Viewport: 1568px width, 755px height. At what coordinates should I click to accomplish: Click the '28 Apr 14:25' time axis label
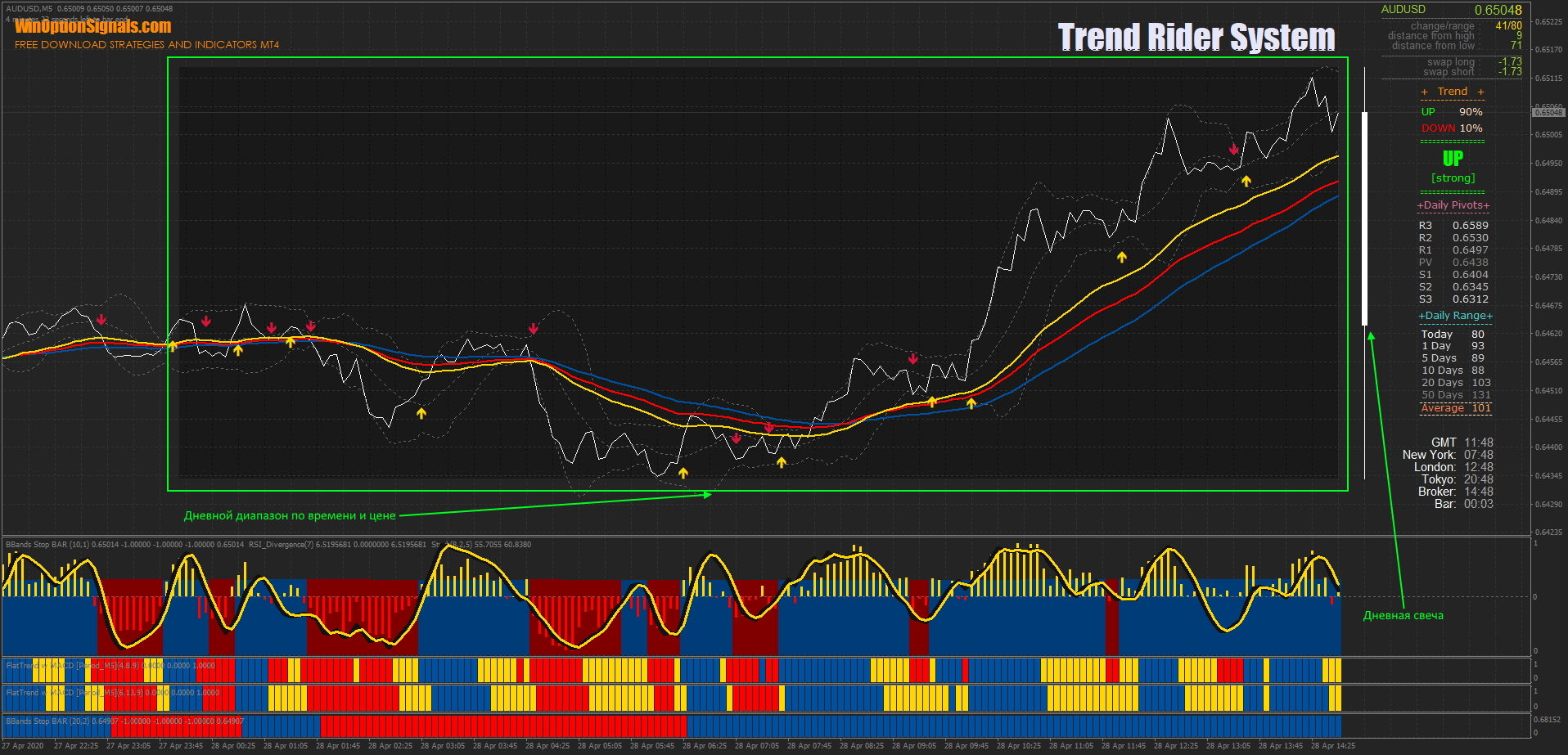[1332, 746]
